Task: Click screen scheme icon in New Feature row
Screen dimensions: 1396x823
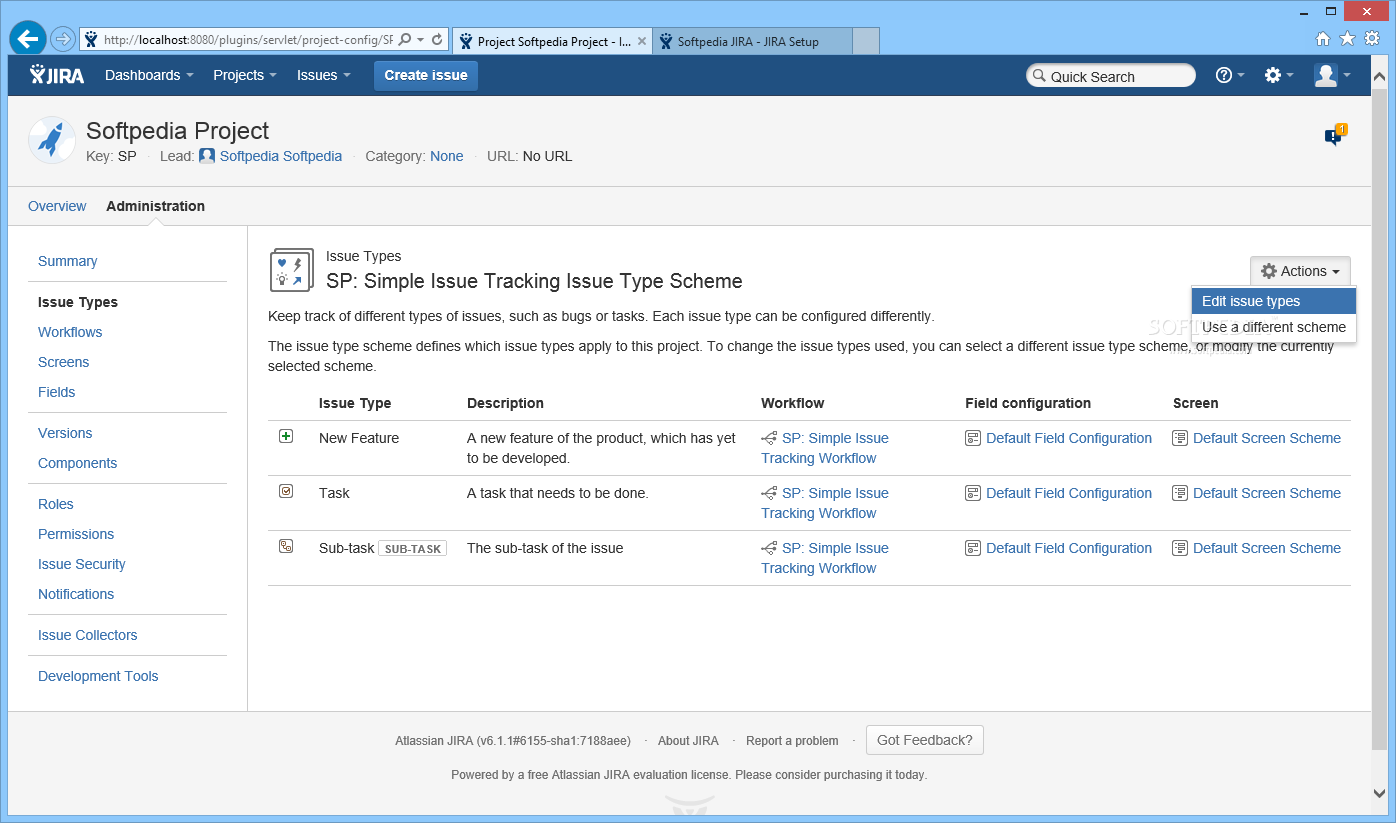Action: (x=1180, y=438)
